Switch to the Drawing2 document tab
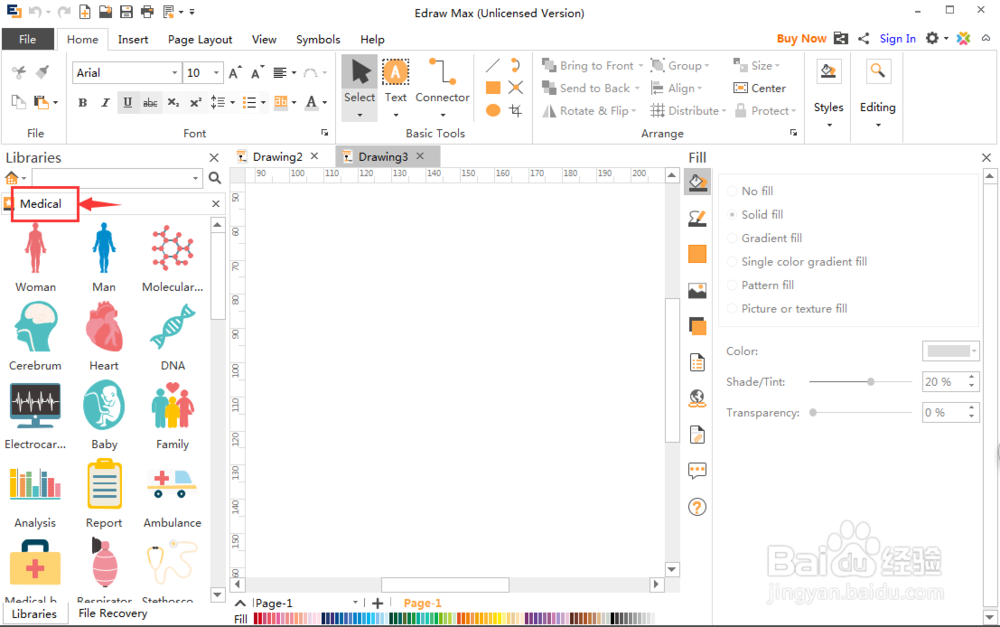The height and width of the screenshot is (627, 1000). [x=277, y=157]
